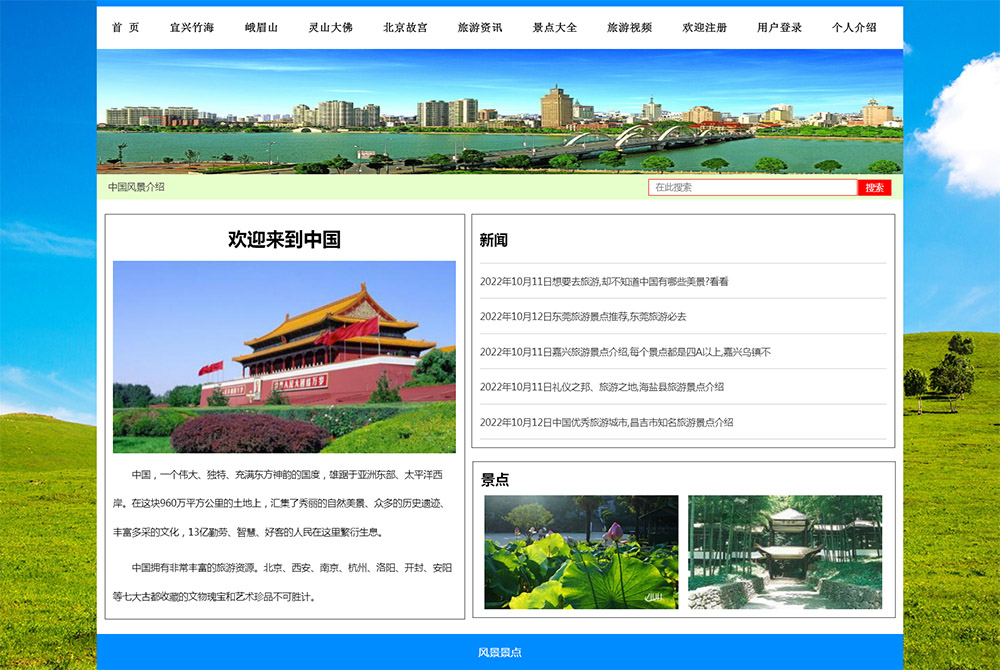Click the 新闻 section heading

(494, 240)
